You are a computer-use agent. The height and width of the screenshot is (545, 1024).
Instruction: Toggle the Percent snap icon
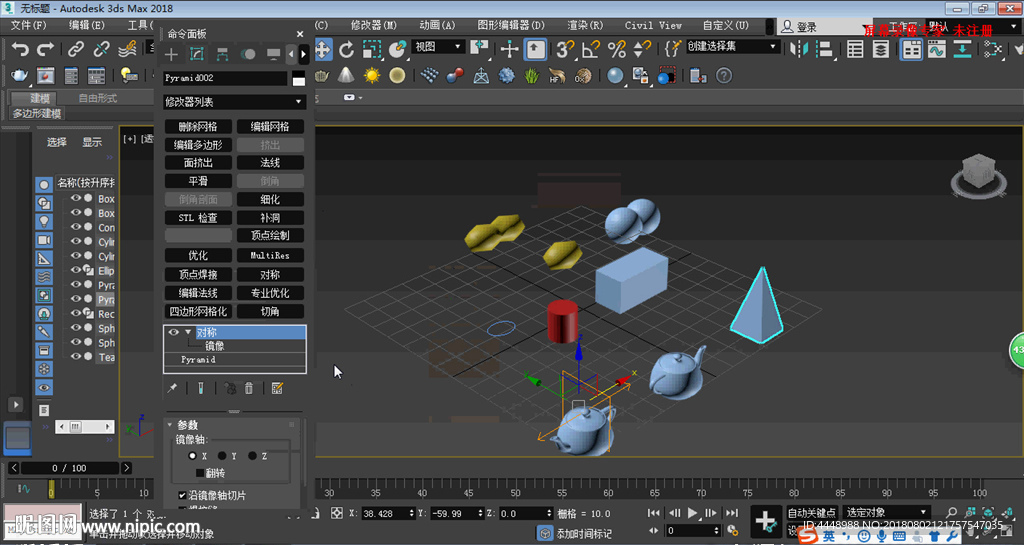coord(616,49)
